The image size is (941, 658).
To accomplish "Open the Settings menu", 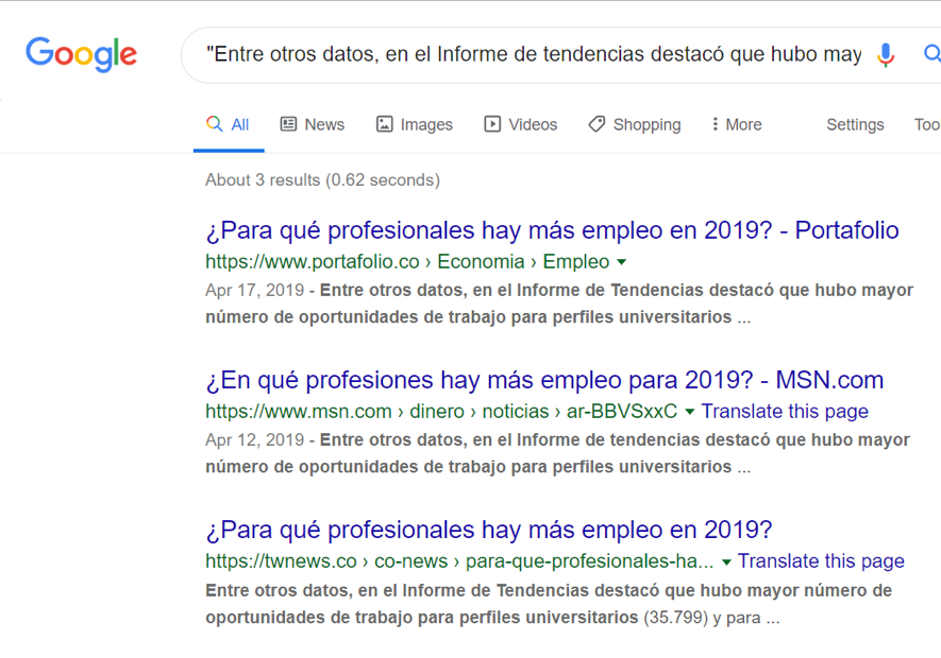I will pyautogui.click(x=854, y=125).
